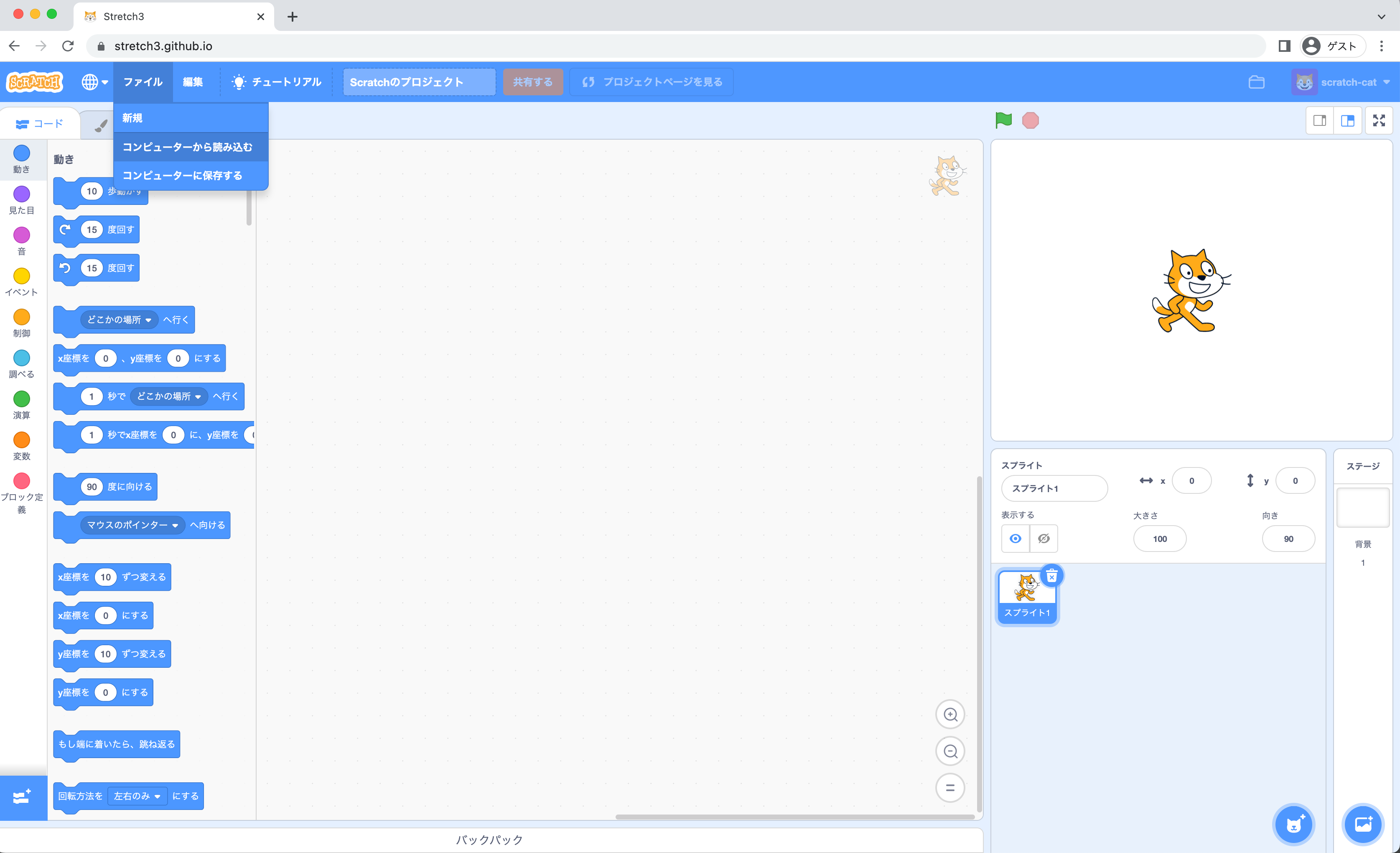Open the 編集 menu
Image resolution: width=1400 pixels, height=853 pixels.
(x=193, y=82)
